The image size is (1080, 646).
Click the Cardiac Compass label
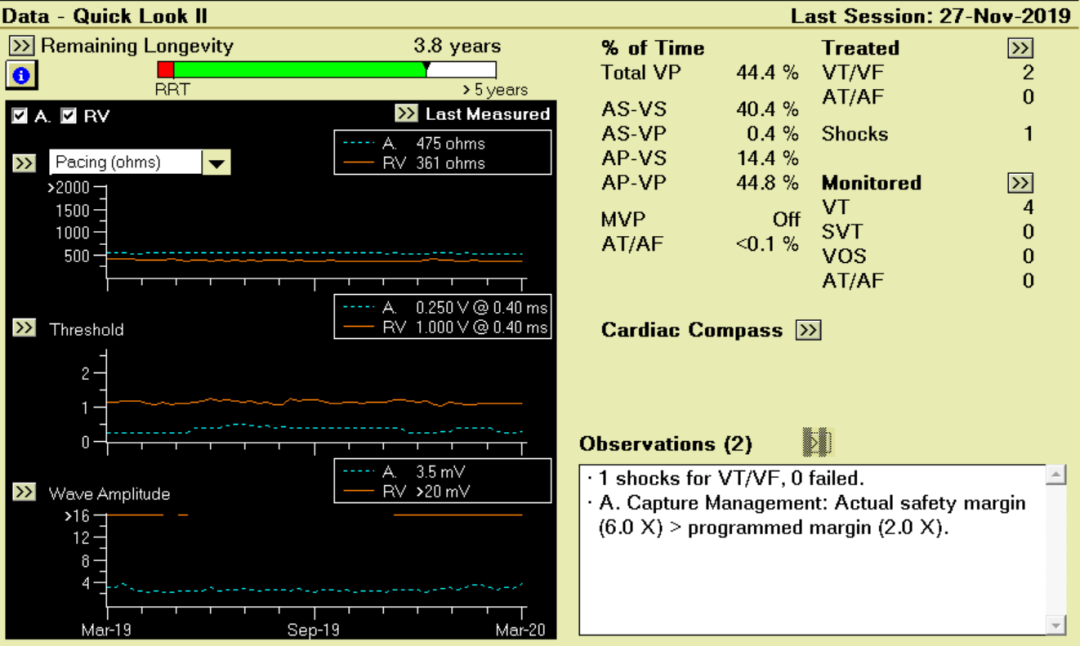coord(691,330)
